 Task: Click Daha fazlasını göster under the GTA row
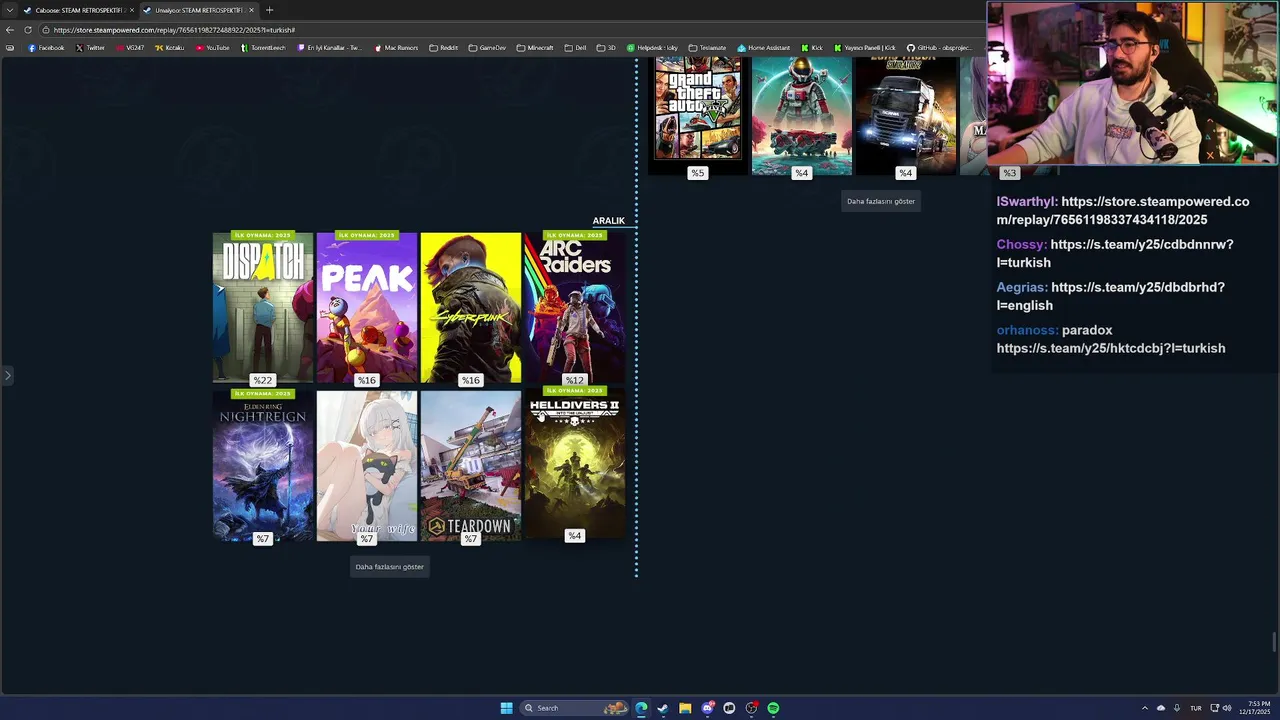pos(881,201)
